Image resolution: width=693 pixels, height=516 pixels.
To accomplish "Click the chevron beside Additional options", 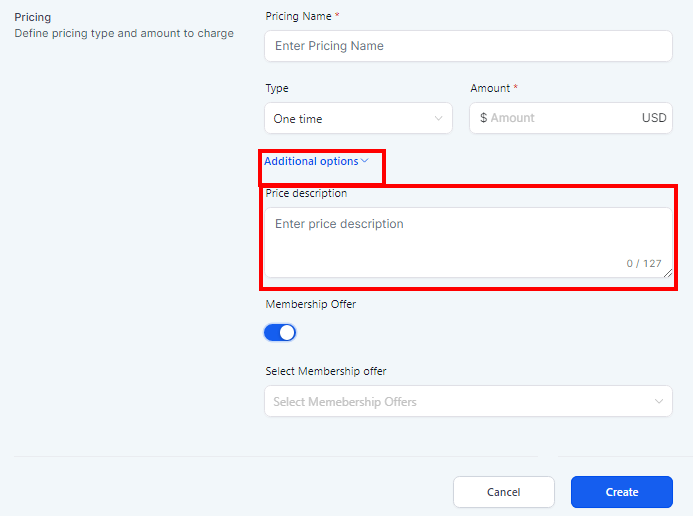I will pyautogui.click(x=365, y=161).
